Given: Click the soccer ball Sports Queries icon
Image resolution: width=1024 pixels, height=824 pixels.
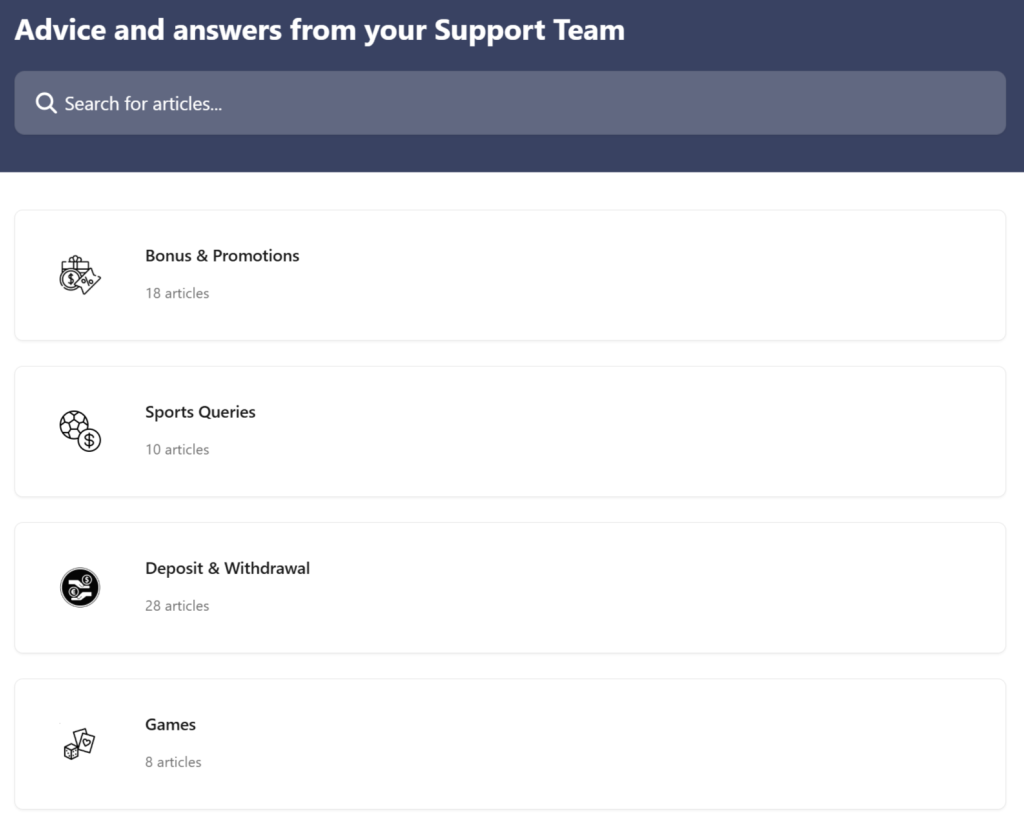Looking at the screenshot, I should pos(80,431).
